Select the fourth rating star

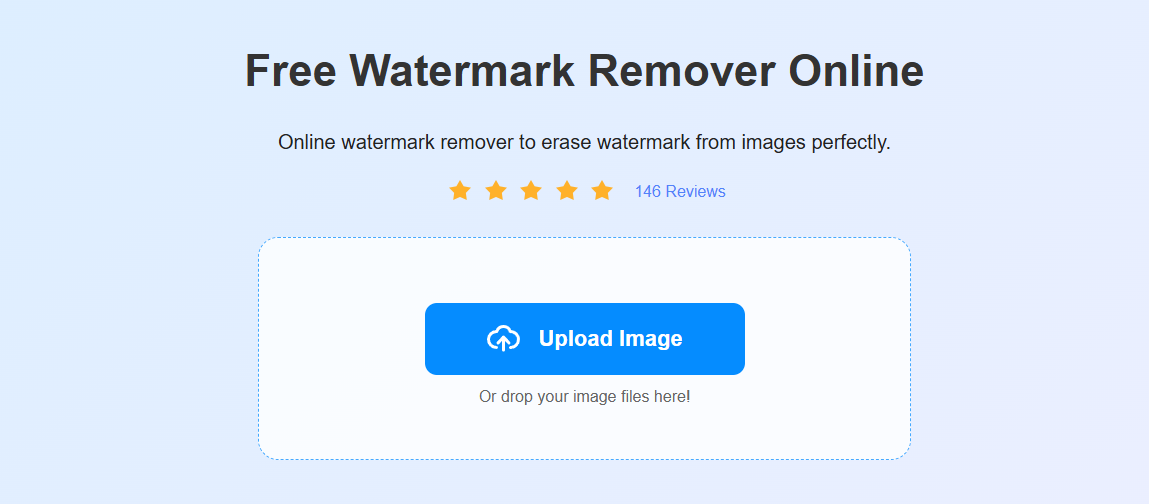(567, 191)
